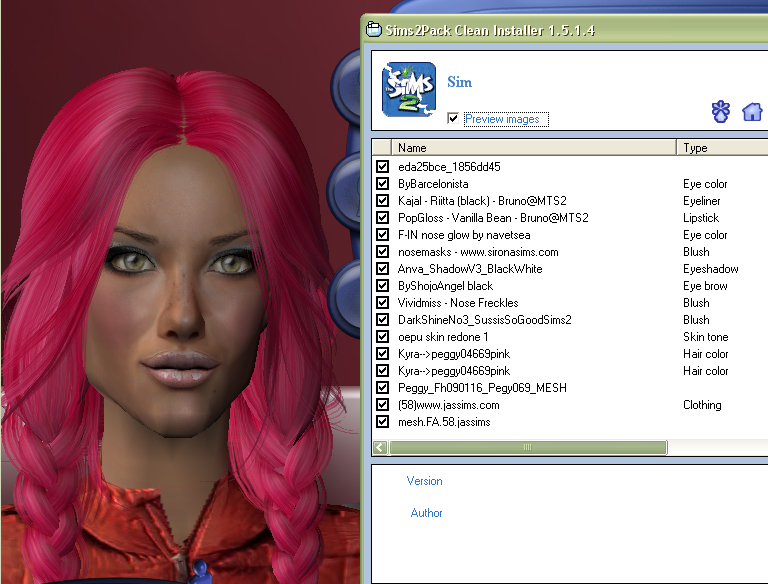Click the blue home icon
Screen dimensions: 768x584
[x=752, y=111]
